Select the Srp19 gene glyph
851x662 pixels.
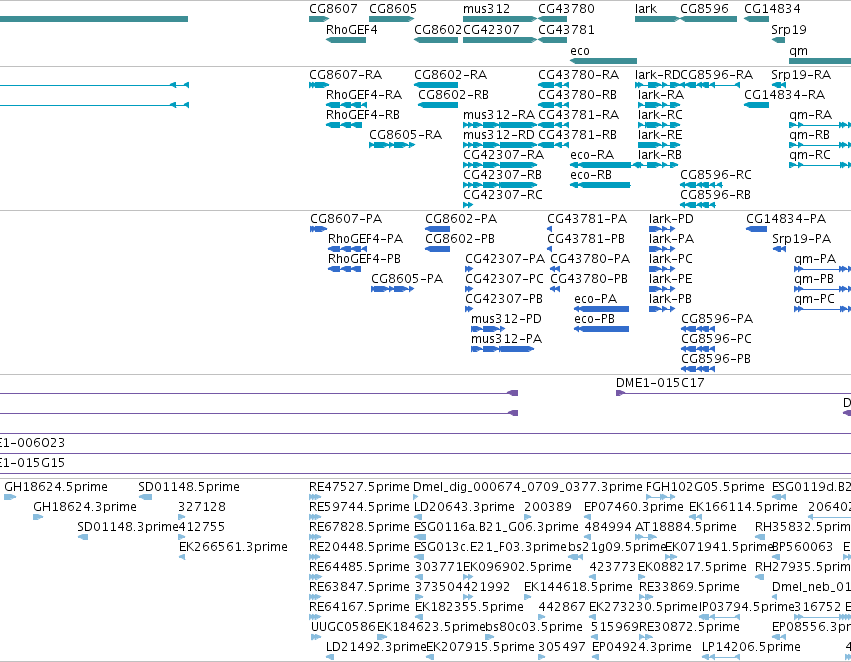778,40
